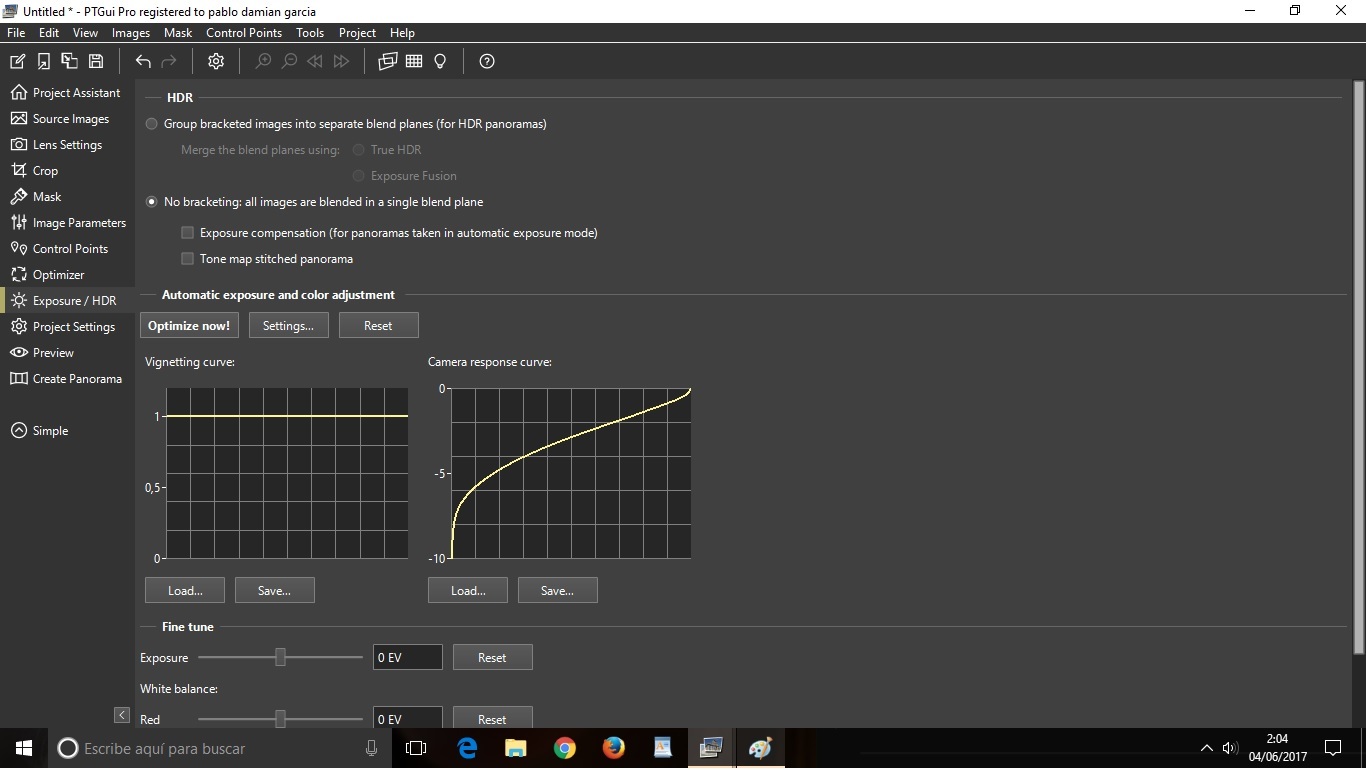1366x770 pixels.
Task: Enable Exposure compensation checkbox
Action: 187,233
